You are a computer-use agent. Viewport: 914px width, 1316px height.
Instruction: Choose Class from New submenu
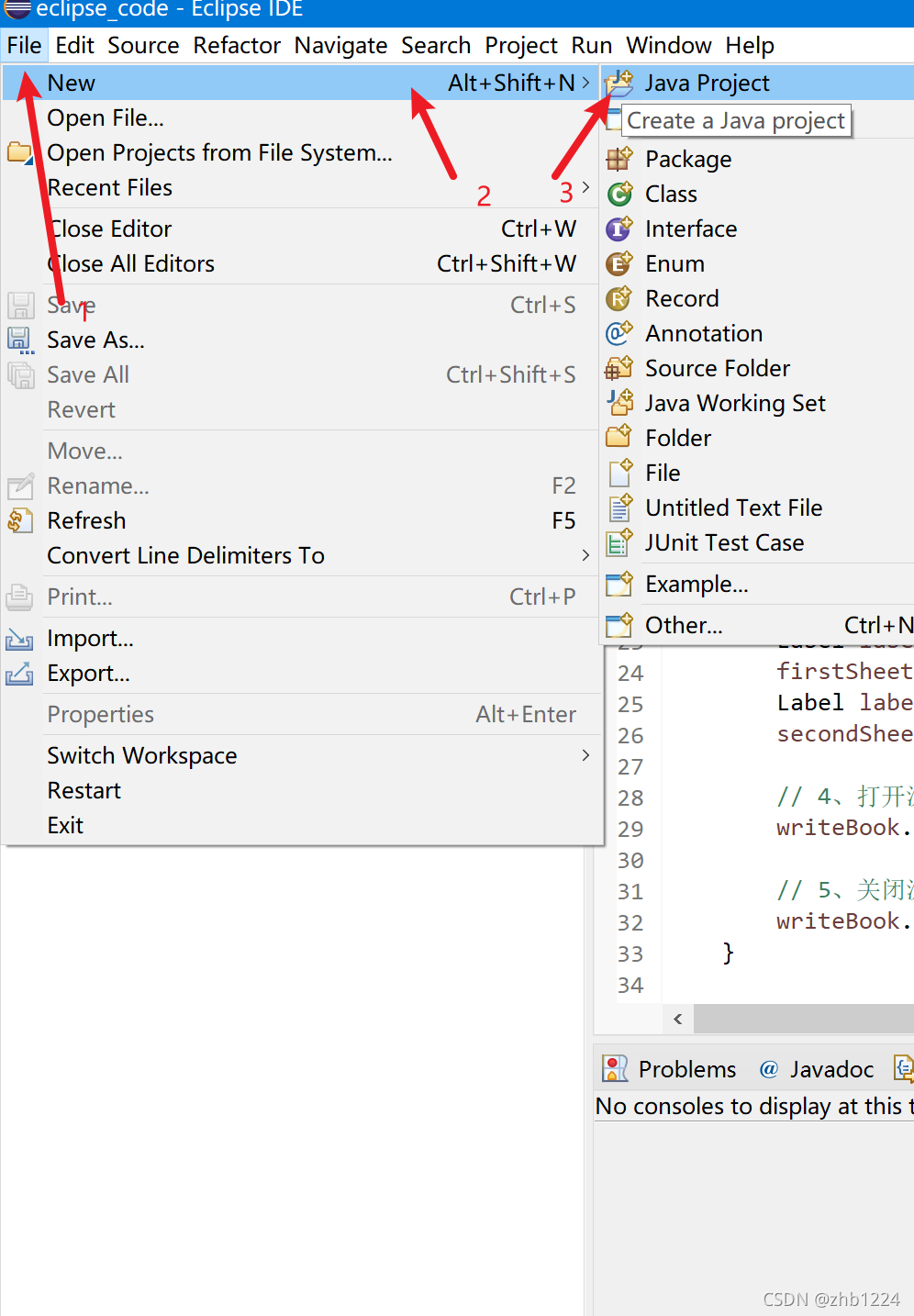point(758,194)
